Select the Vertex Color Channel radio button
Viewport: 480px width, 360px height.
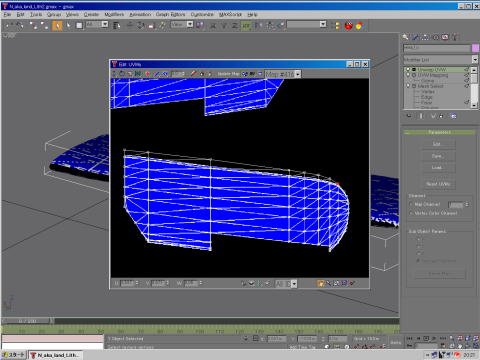[x=411, y=213]
